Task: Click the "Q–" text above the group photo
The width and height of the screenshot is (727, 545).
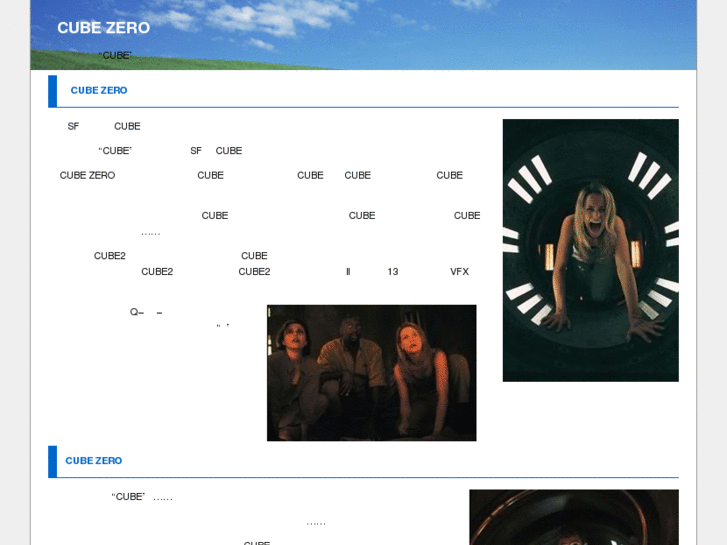Action: 137,312
